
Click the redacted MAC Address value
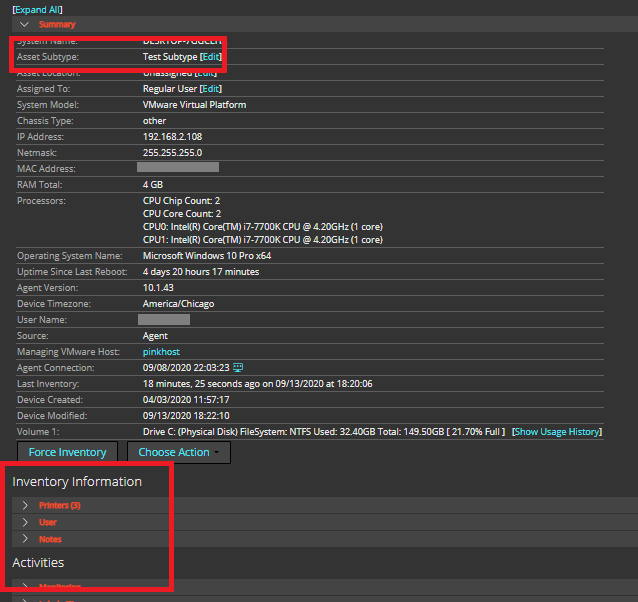[x=177, y=168]
